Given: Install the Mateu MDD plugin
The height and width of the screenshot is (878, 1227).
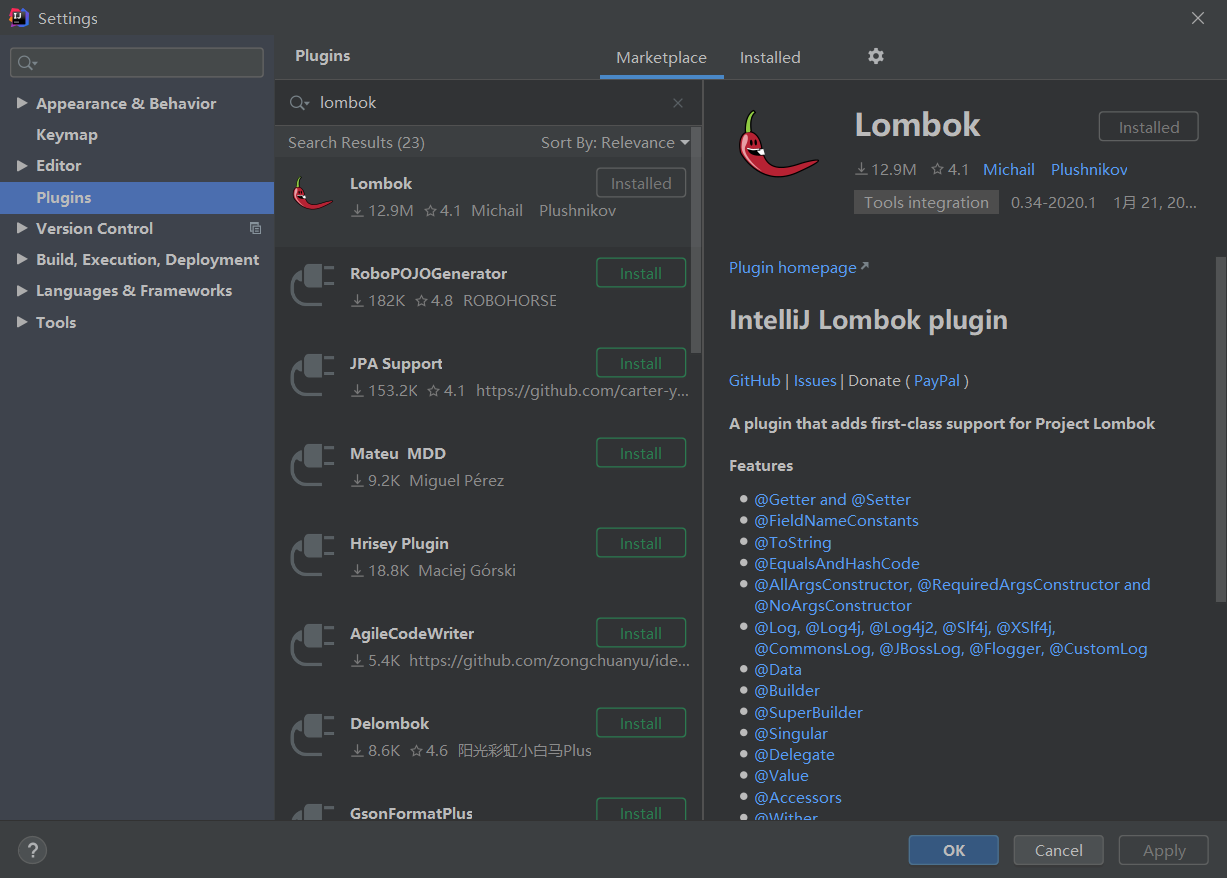Looking at the screenshot, I should (641, 453).
